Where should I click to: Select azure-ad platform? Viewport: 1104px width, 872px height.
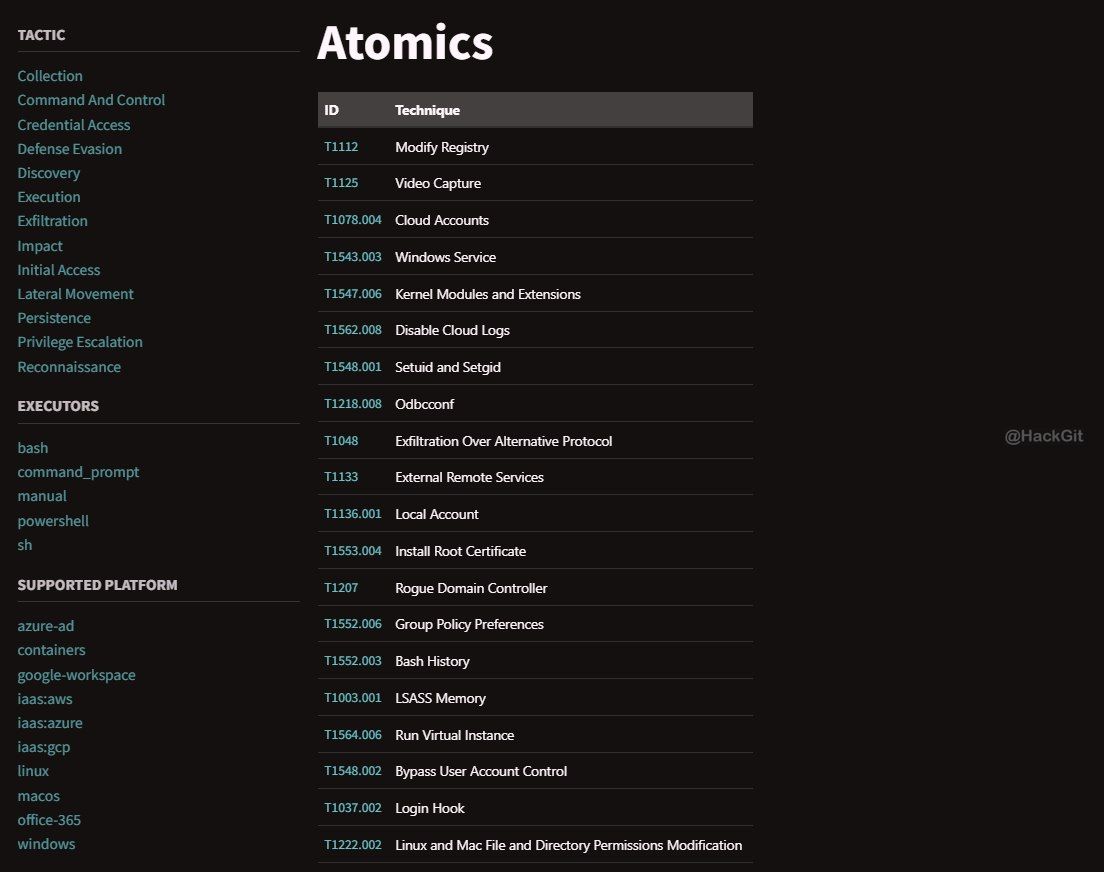tap(46, 626)
